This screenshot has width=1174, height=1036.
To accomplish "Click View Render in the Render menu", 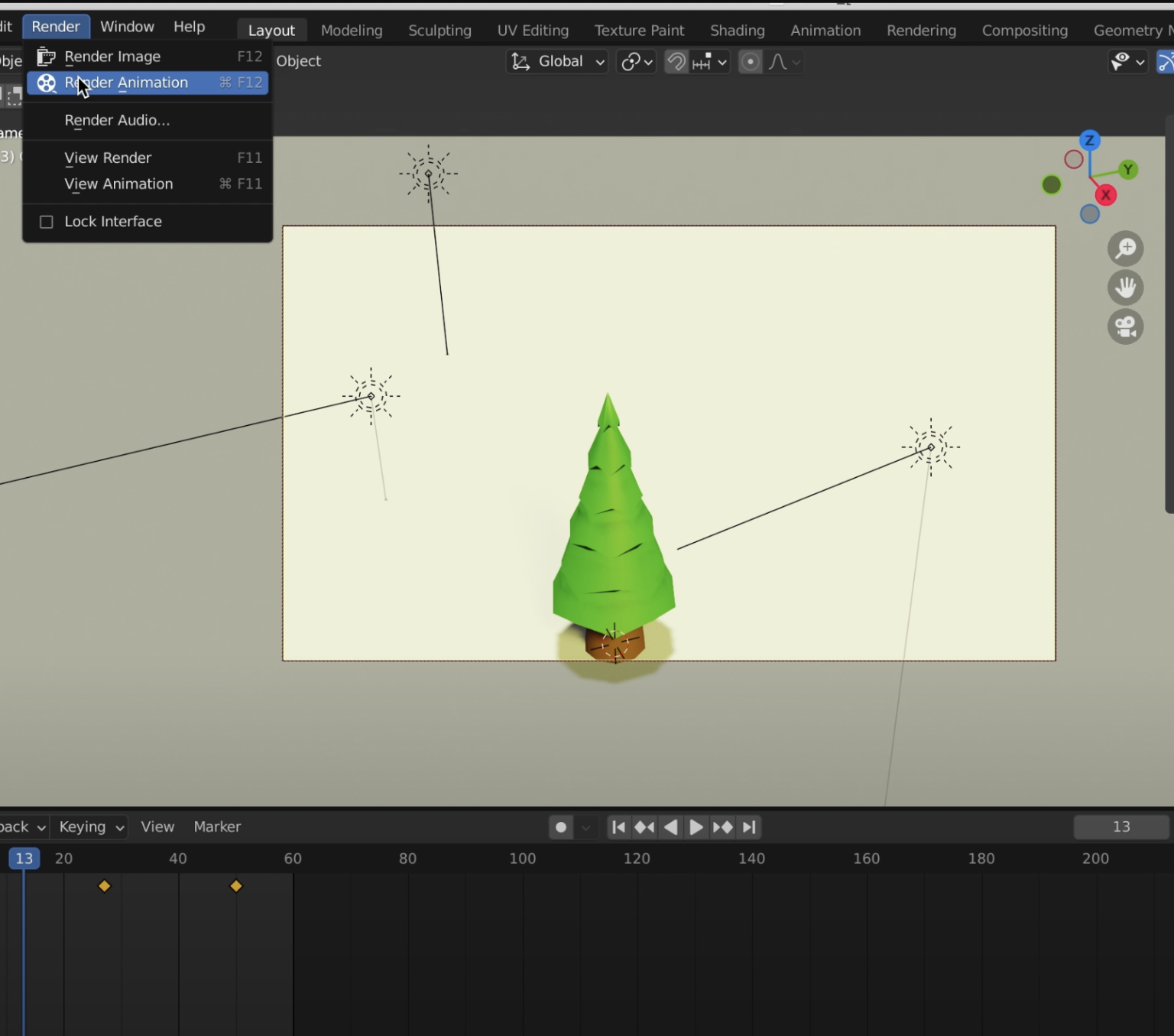I will (108, 158).
